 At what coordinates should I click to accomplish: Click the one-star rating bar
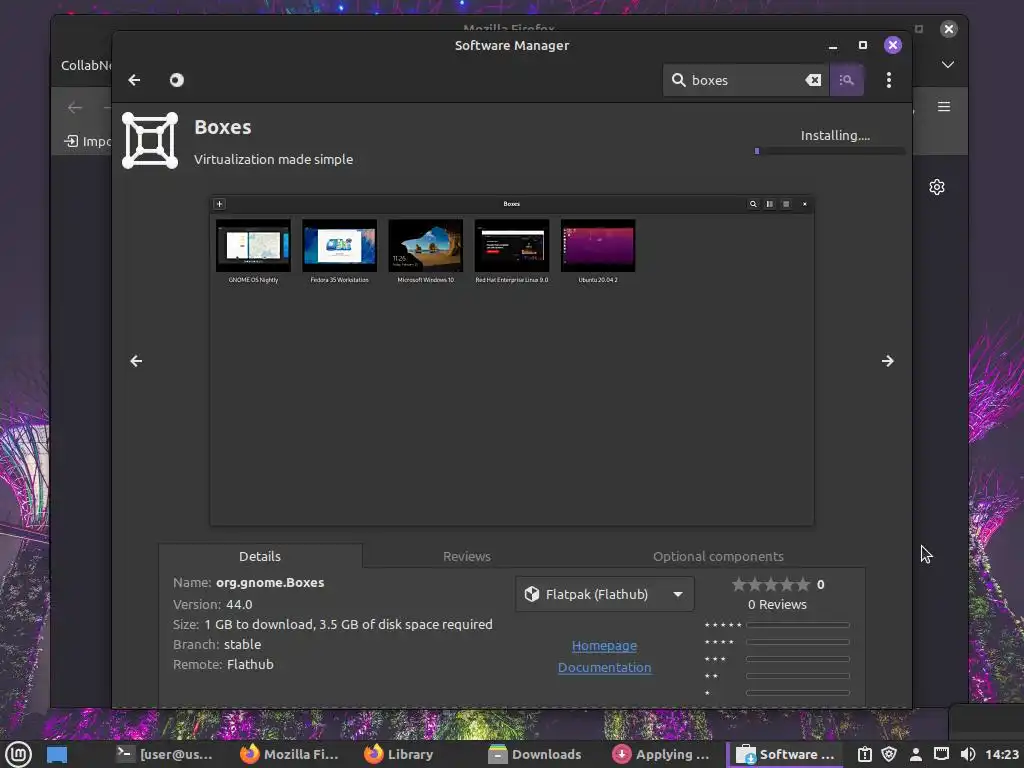tap(797, 693)
